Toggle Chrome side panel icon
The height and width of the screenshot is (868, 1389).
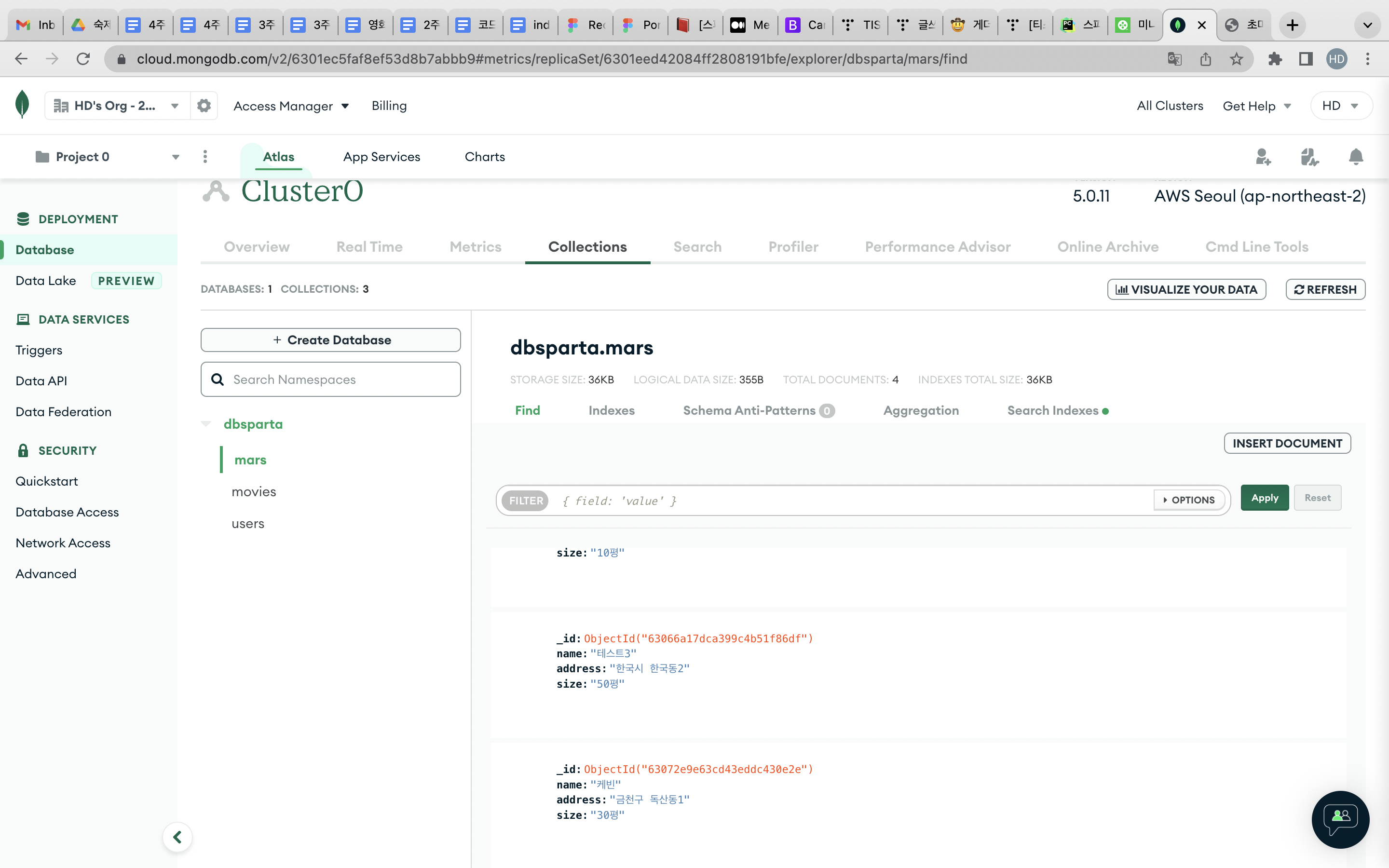pyautogui.click(x=1306, y=58)
